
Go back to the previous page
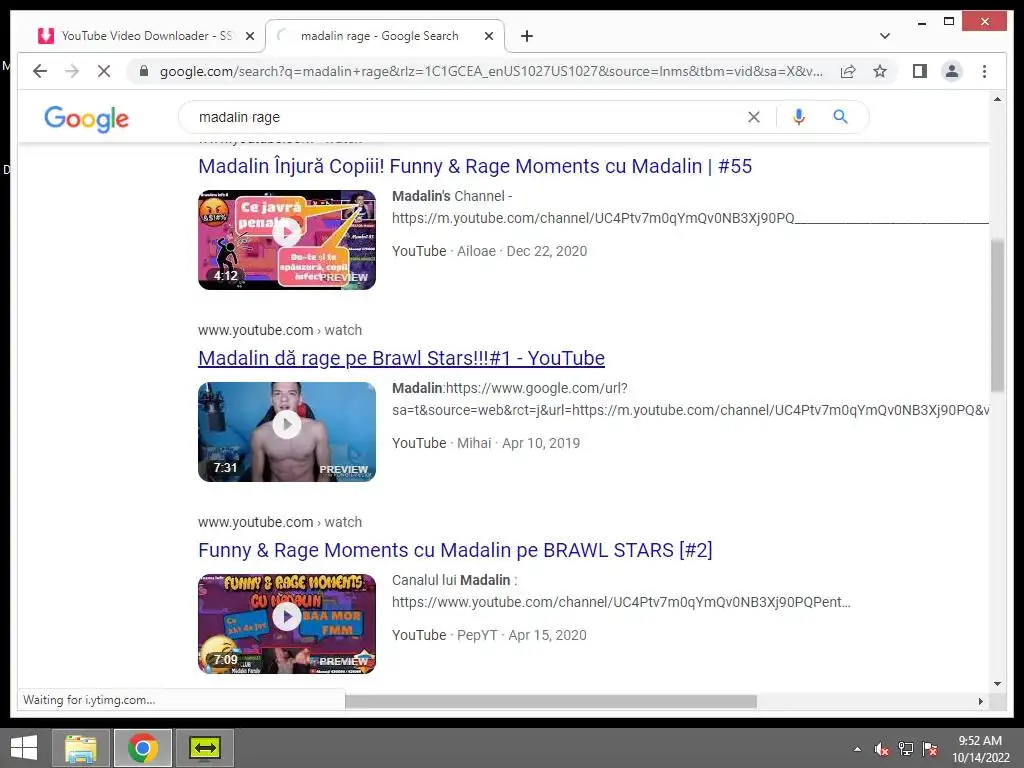tap(40, 71)
